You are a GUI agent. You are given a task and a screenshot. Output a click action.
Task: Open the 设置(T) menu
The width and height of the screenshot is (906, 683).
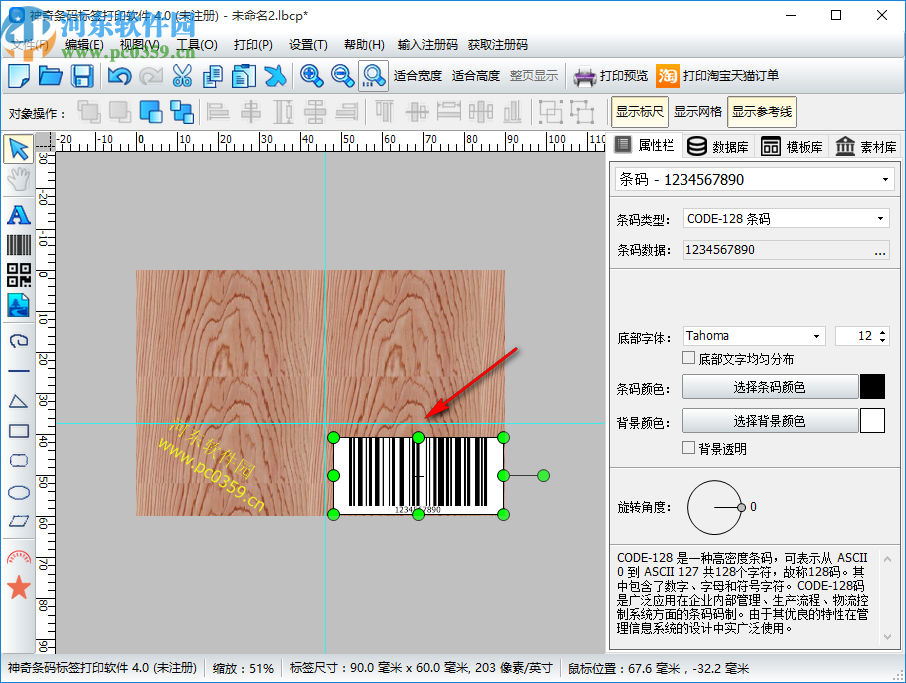click(308, 44)
